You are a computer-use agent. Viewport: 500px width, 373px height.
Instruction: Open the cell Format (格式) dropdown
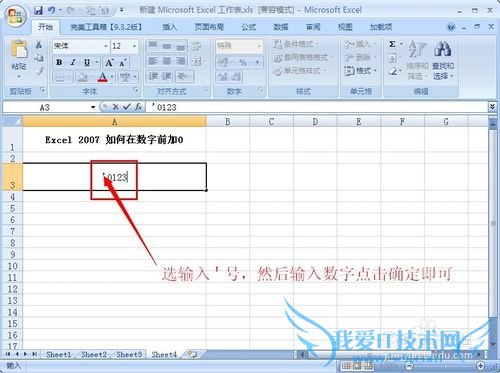tap(360, 71)
